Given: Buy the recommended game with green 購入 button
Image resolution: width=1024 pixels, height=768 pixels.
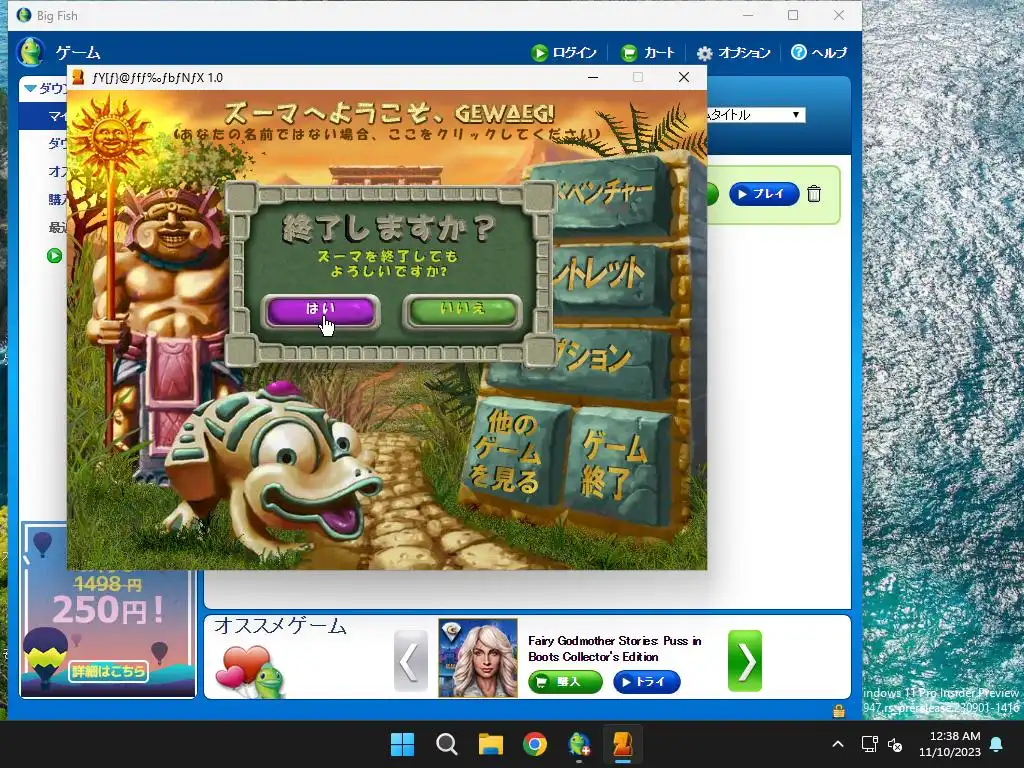Looking at the screenshot, I should point(566,682).
